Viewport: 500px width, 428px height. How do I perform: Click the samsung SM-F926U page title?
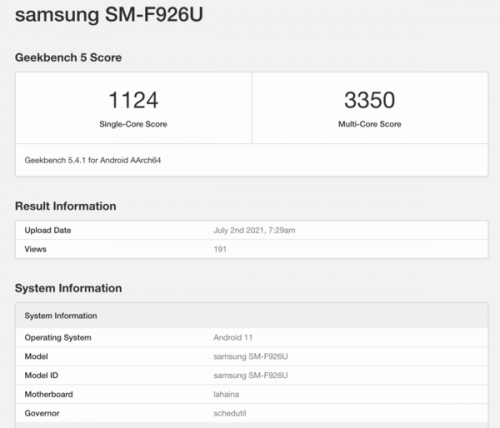109,15
